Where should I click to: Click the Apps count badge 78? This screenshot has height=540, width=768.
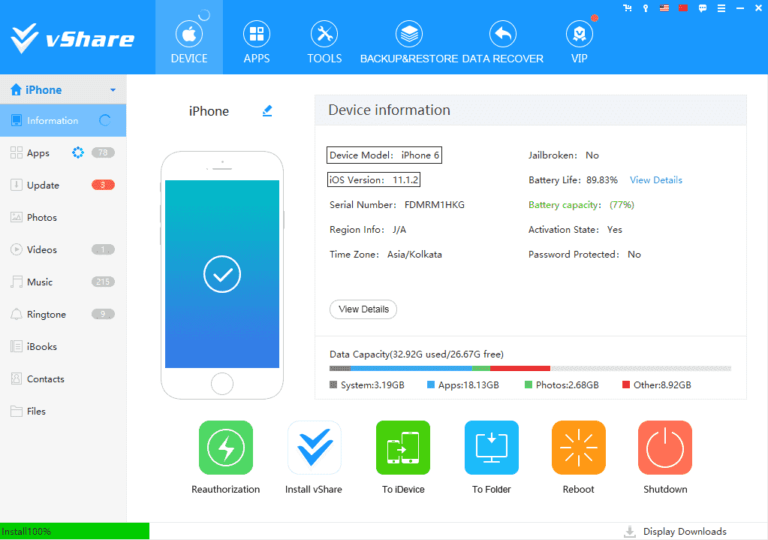(103, 152)
